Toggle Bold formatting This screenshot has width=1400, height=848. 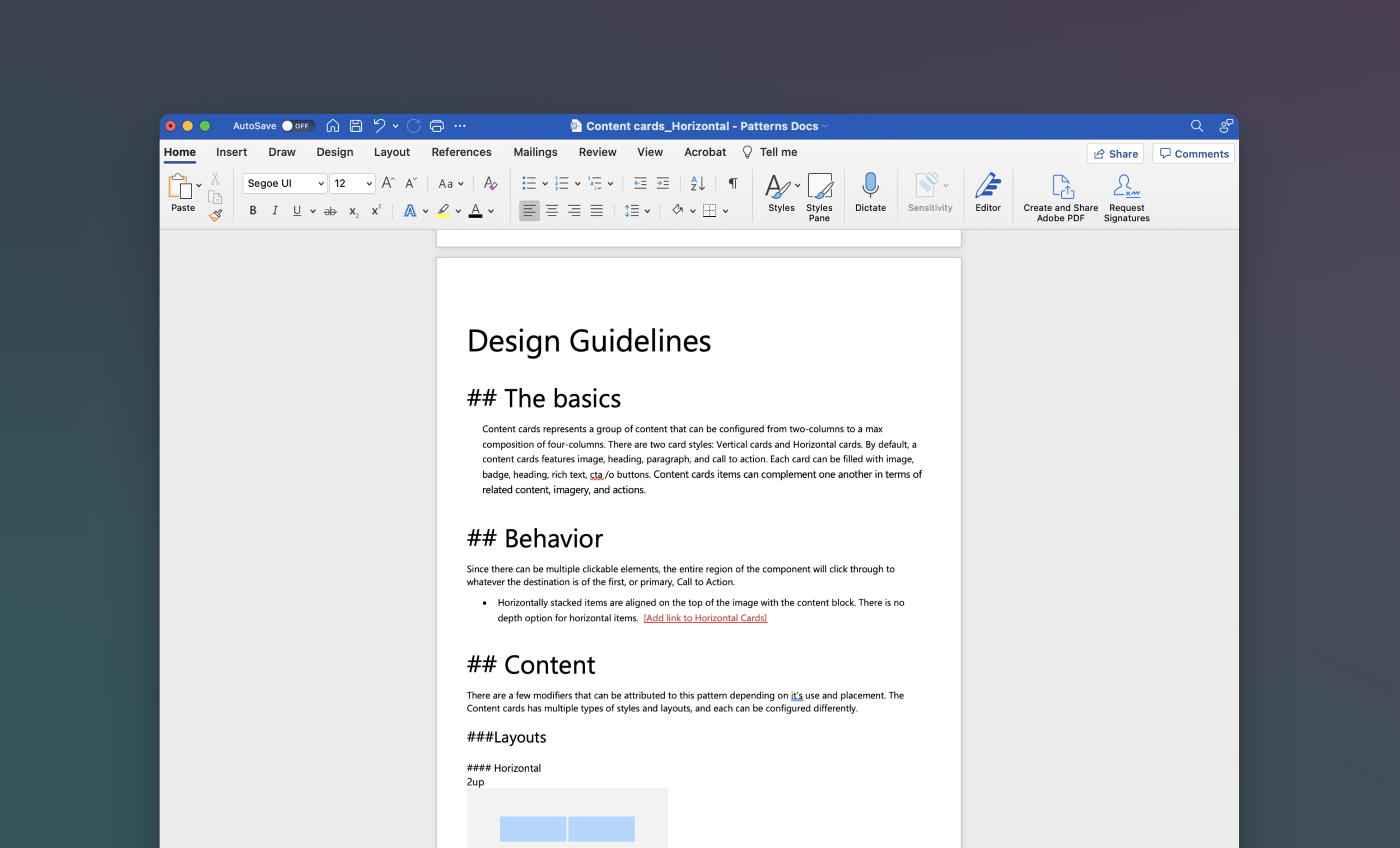[253, 211]
